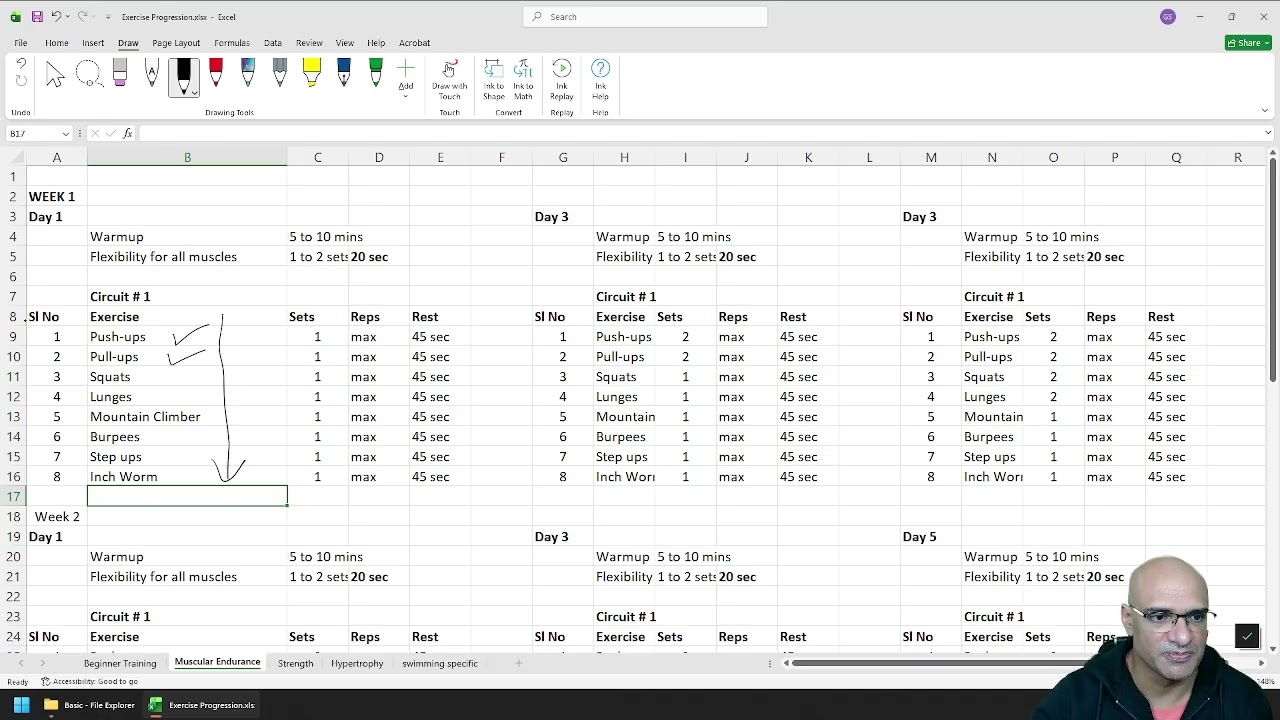The width and height of the screenshot is (1280, 720).
Task: Choose the gray pencil tool
Action: 280,74
